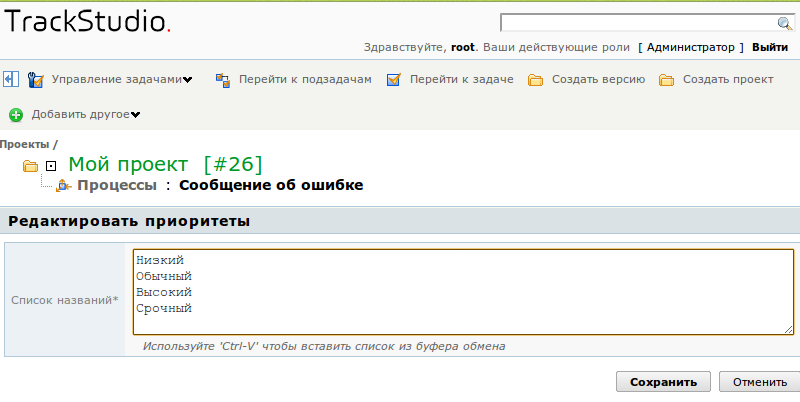Click the magnifier search icon

784,23
